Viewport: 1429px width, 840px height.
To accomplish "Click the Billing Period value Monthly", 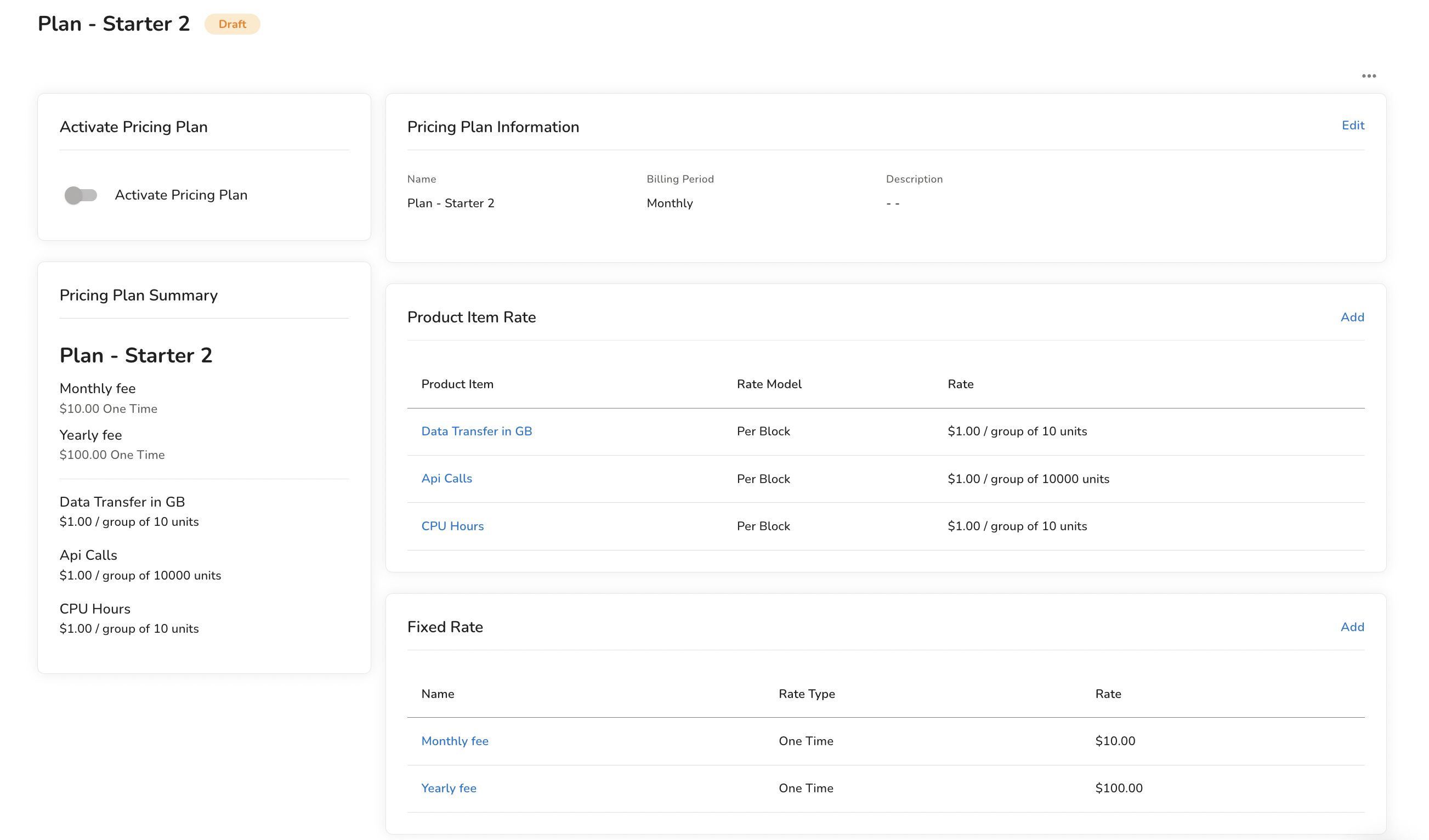I will pos(670,203).
